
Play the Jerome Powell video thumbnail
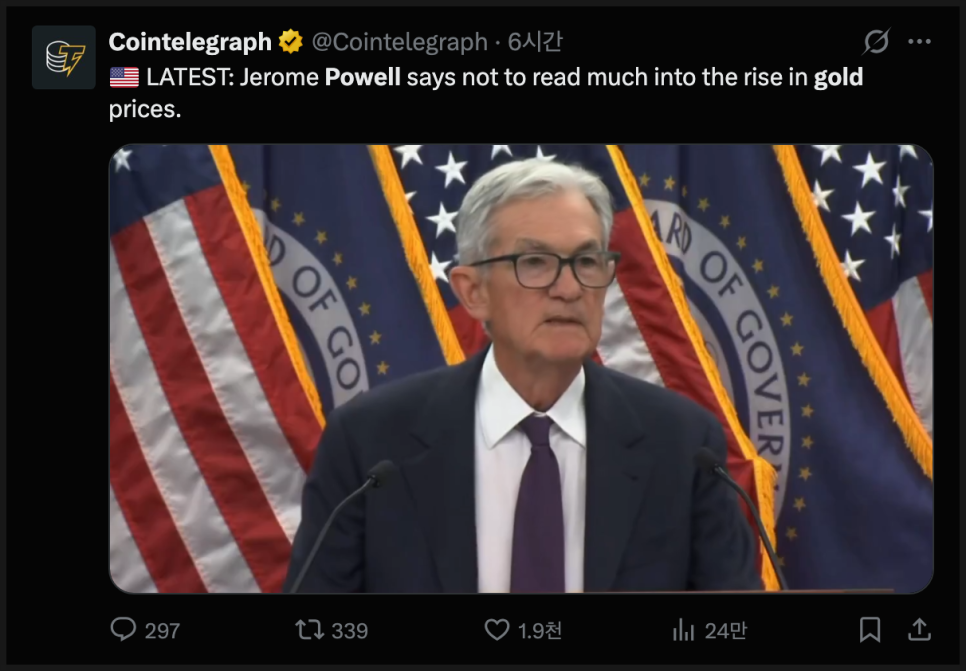click(521, 368)
